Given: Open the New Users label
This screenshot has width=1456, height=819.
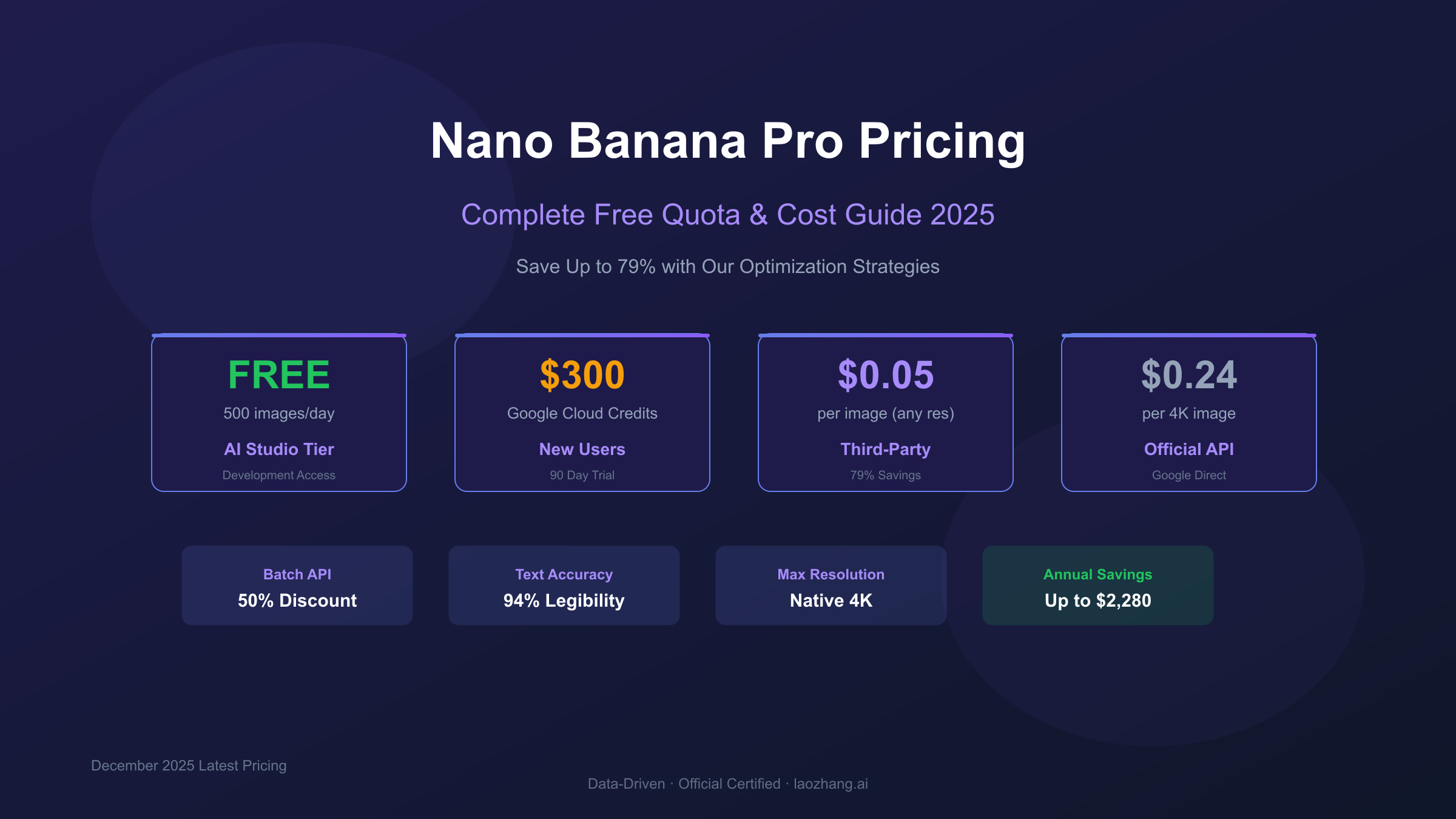Looking at the screenshot, I should coord(582,449).
